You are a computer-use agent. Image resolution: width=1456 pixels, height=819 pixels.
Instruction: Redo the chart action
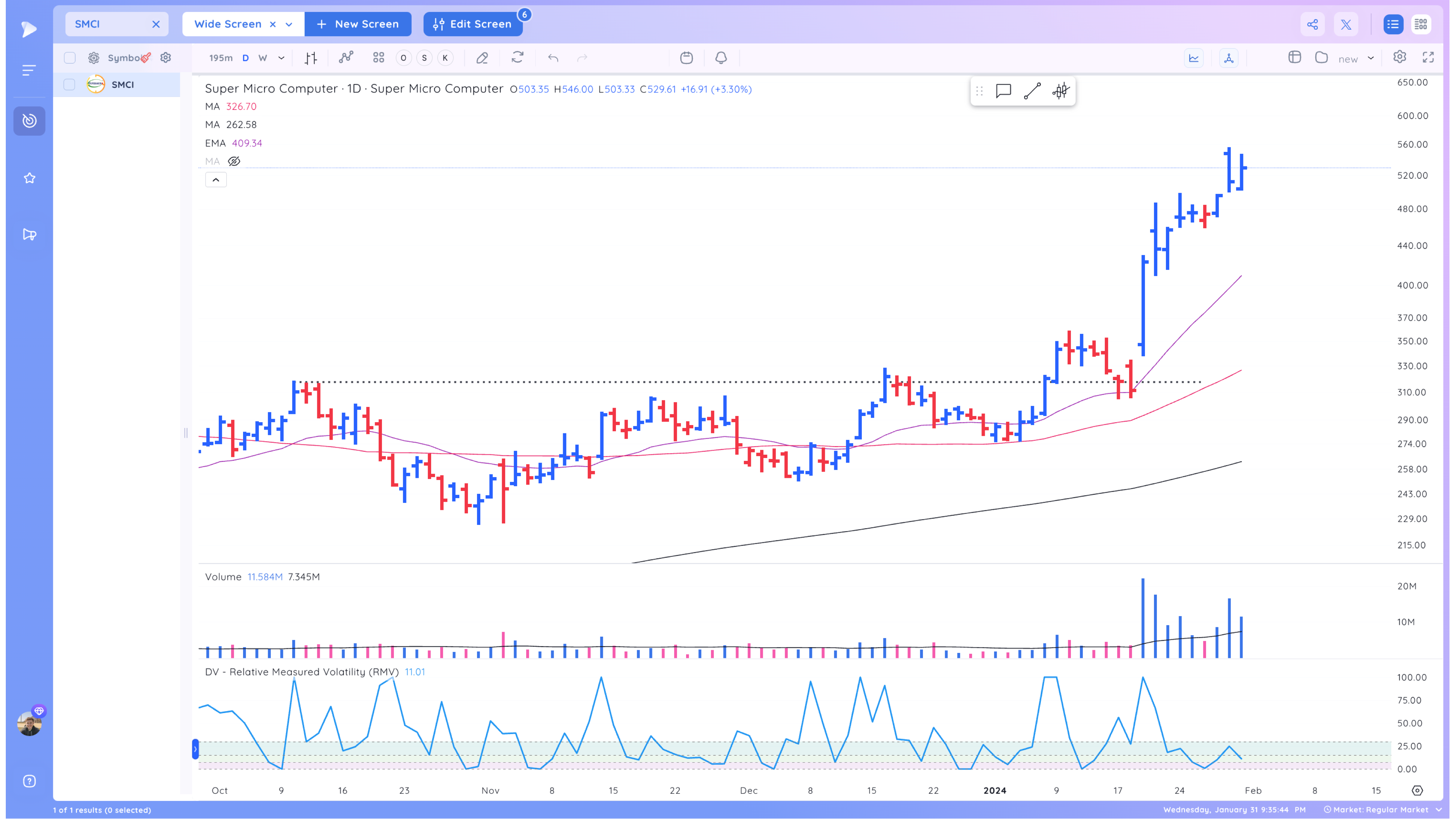(x=582, y=58)
